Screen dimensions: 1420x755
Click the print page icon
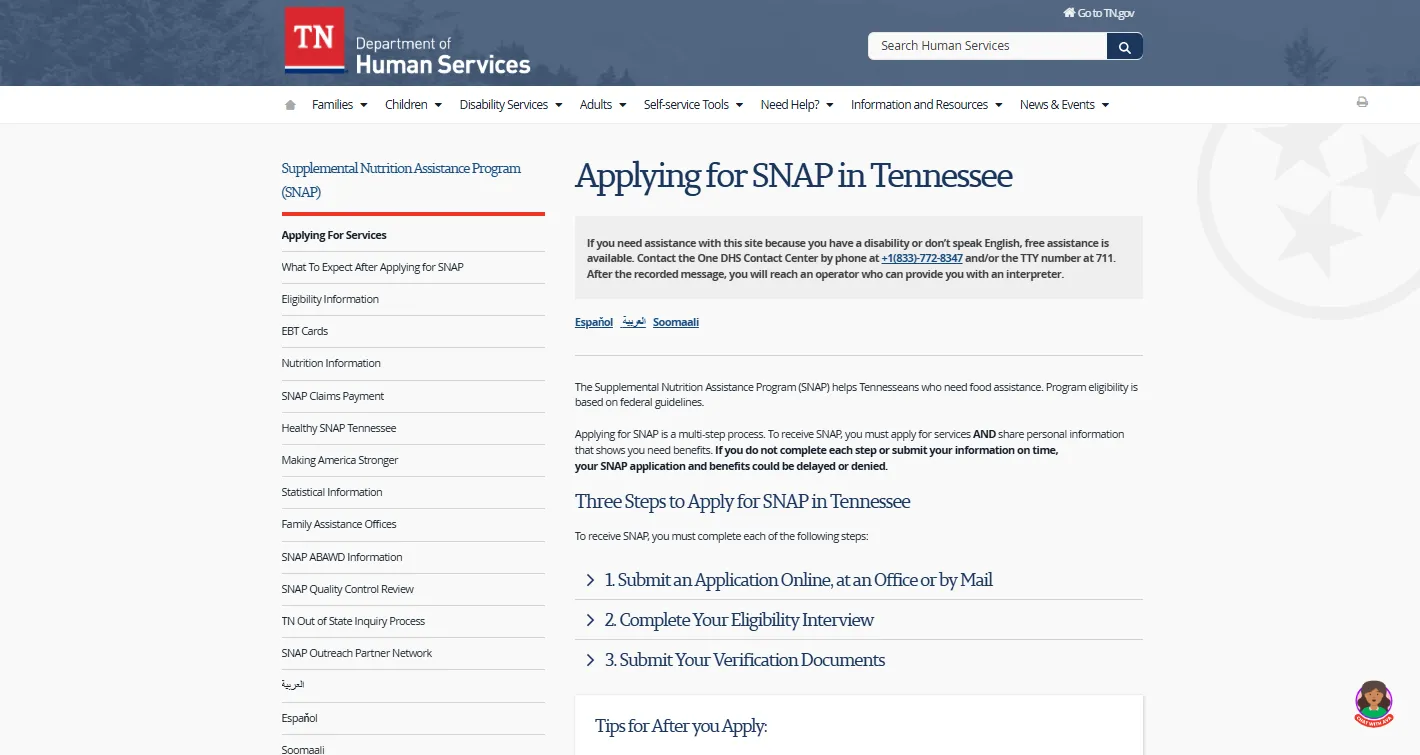(1362, 102)
